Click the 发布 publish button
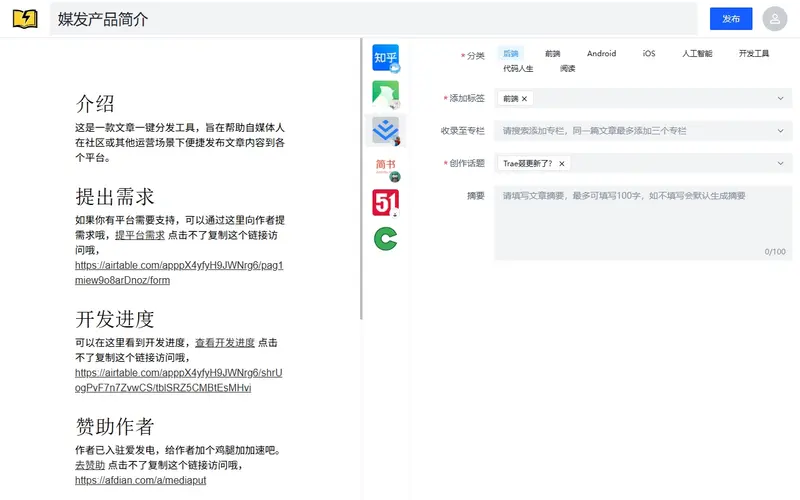 [x=731, y=19]
